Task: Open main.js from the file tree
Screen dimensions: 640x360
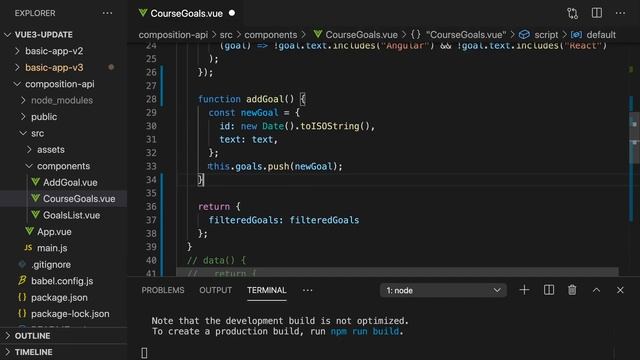Action: [52, 248]
